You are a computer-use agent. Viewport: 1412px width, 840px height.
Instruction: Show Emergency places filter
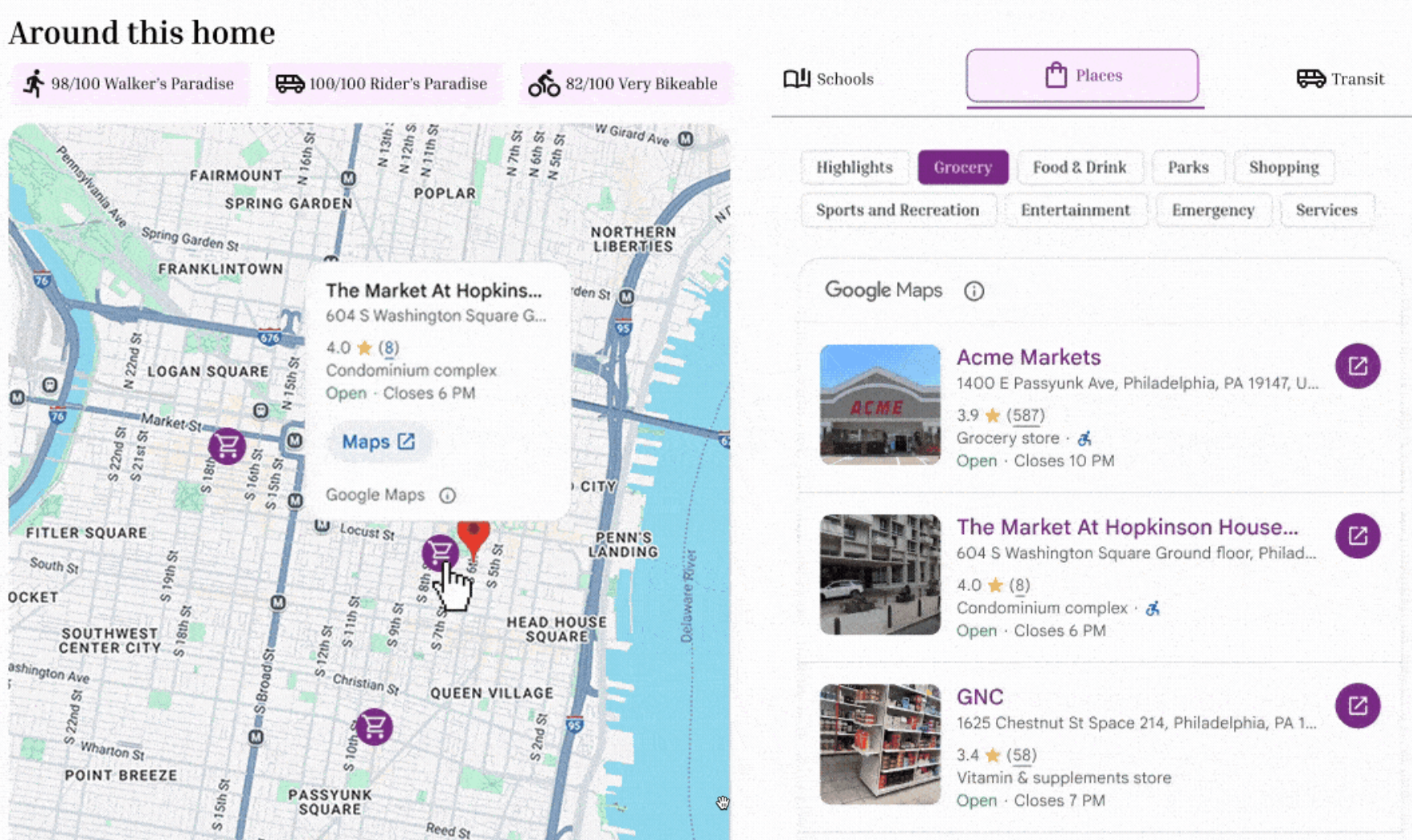pos(1212,210)
